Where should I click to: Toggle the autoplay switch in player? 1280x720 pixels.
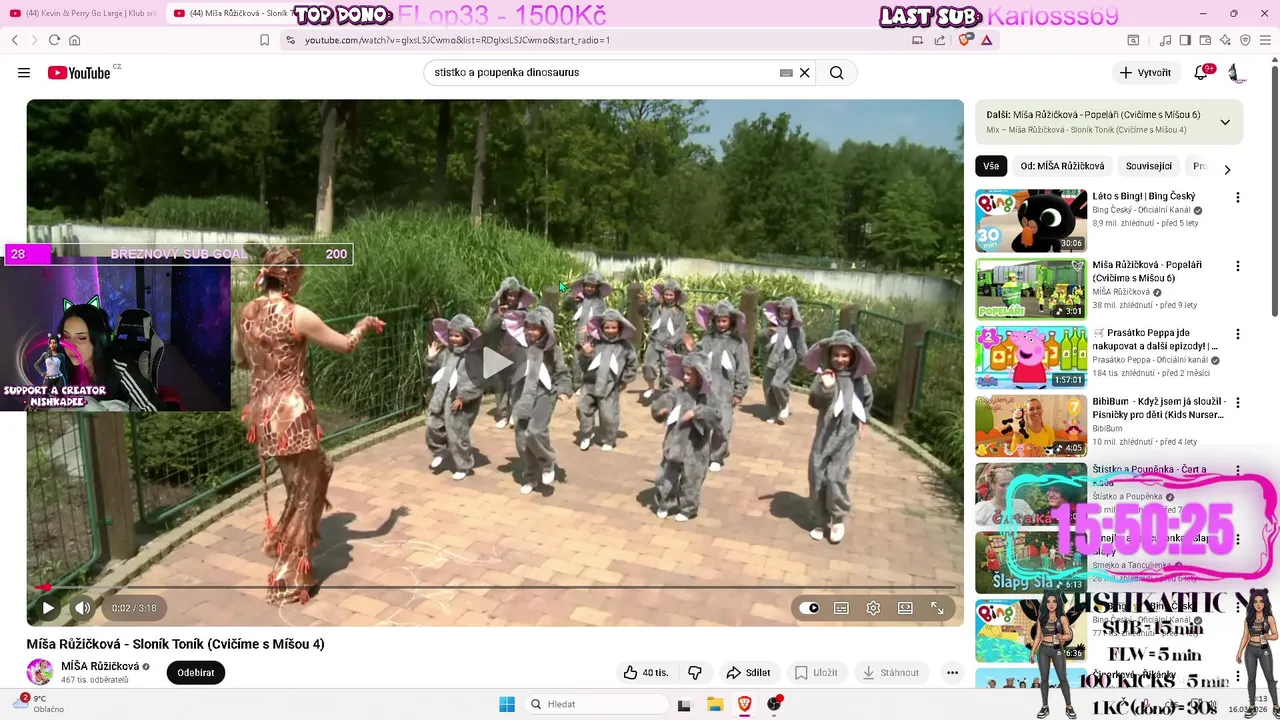809,608
